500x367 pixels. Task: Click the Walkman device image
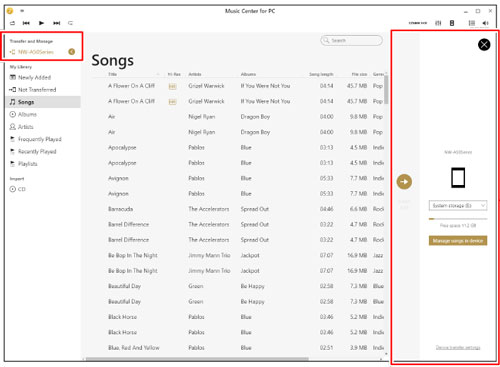click(458, 178)
